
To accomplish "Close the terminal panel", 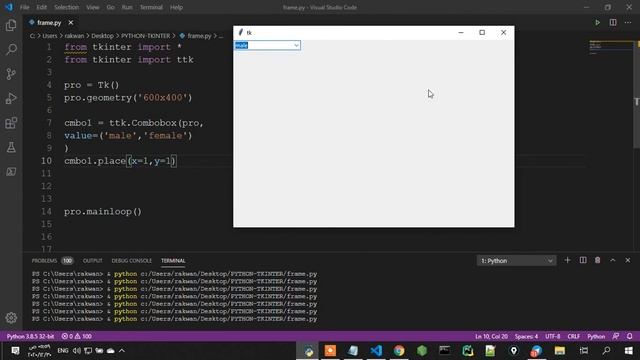I will [x=628, y=260].
